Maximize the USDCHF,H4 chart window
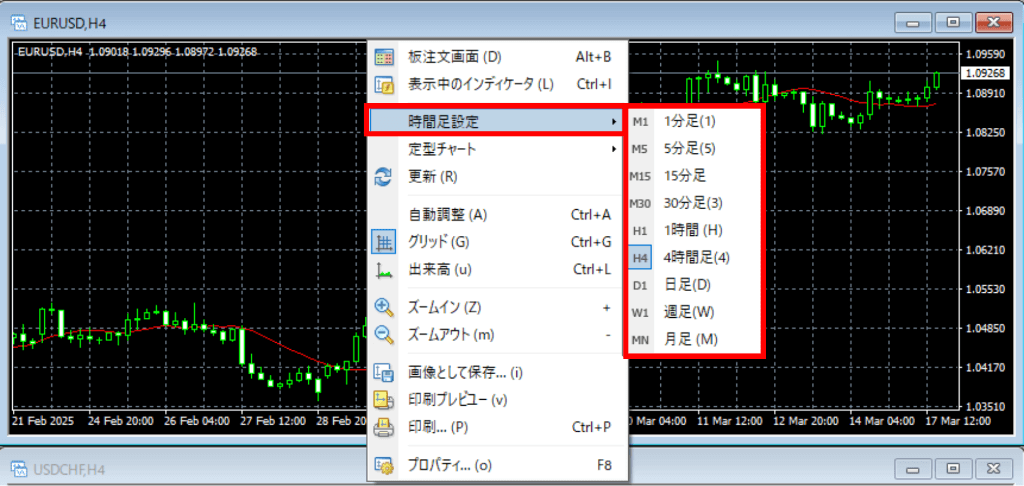This screenshot has height=486, width=1024. click(953, 468)
